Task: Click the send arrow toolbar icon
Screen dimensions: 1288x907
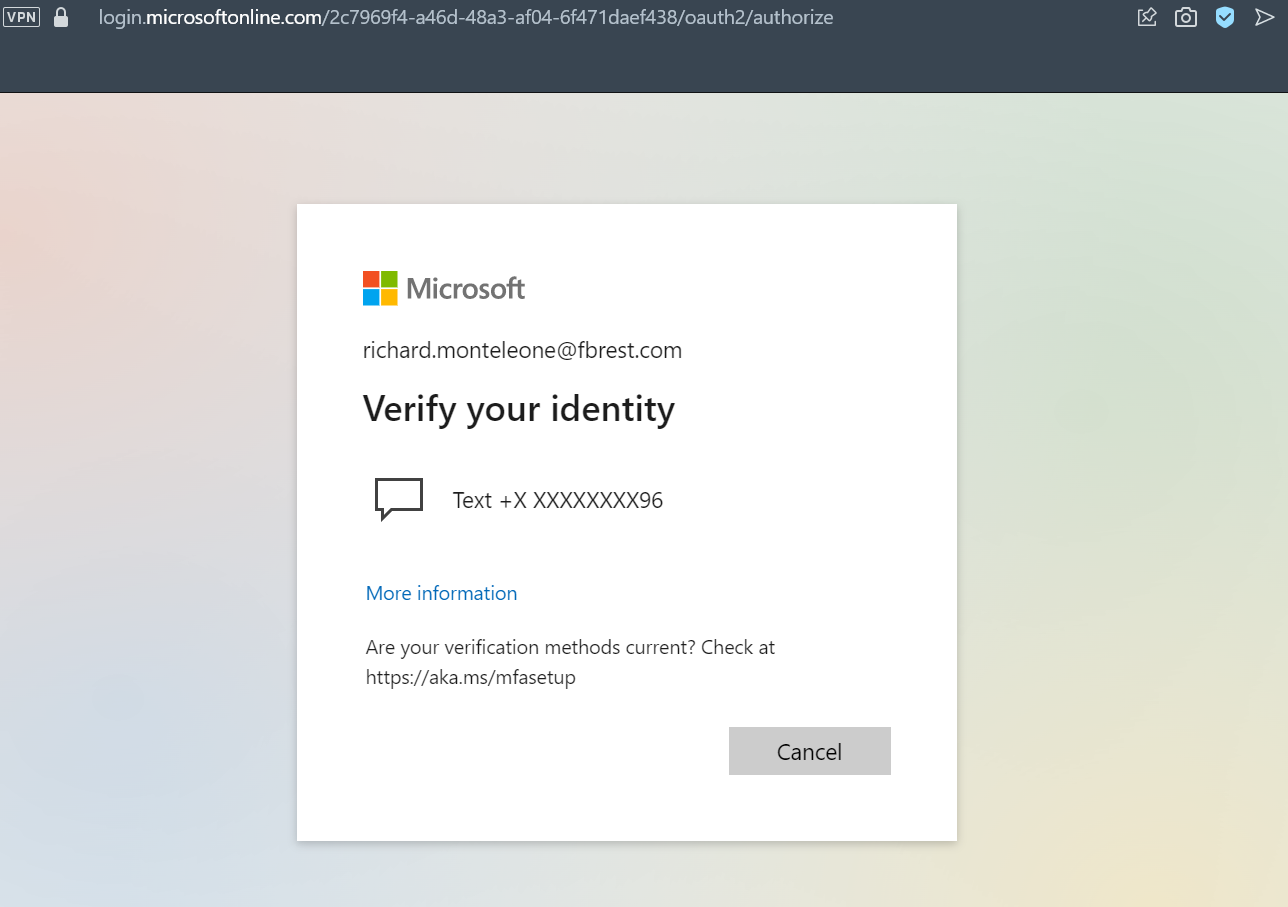Action: [1264, 17]
